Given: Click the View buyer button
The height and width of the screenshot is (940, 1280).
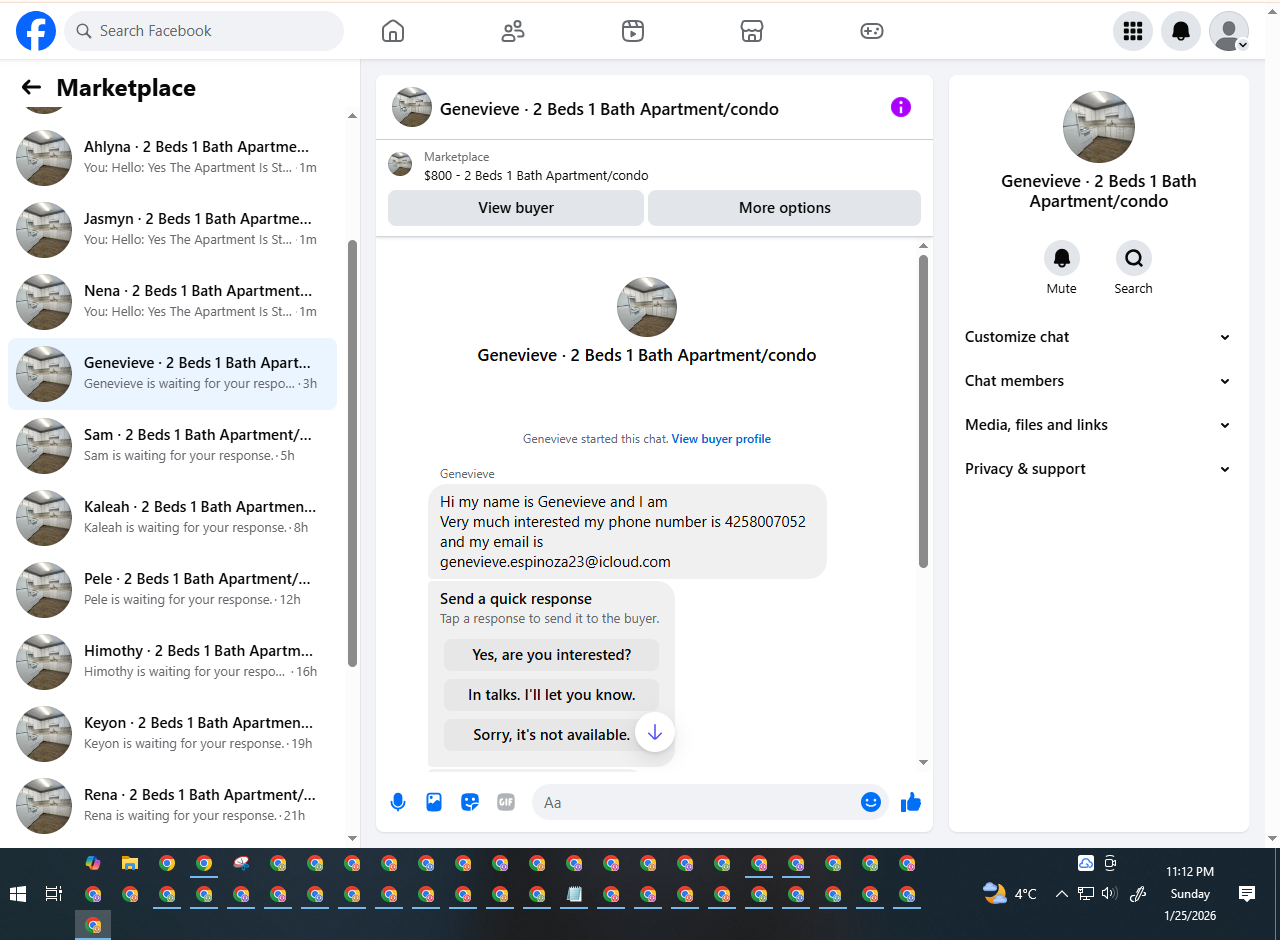Looking at the screenshot, I should point(516,208).
